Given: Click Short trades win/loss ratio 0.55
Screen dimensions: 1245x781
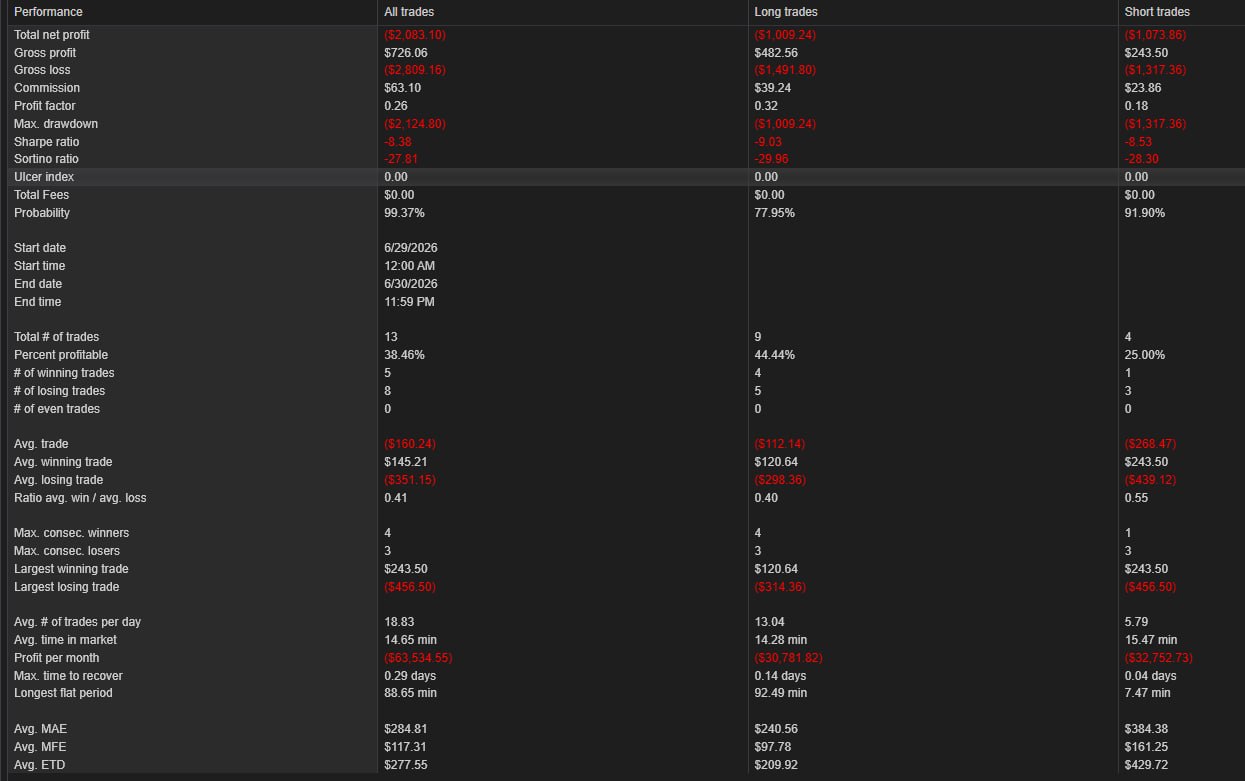Looking at the screenshot, I should pos(1136,498).
